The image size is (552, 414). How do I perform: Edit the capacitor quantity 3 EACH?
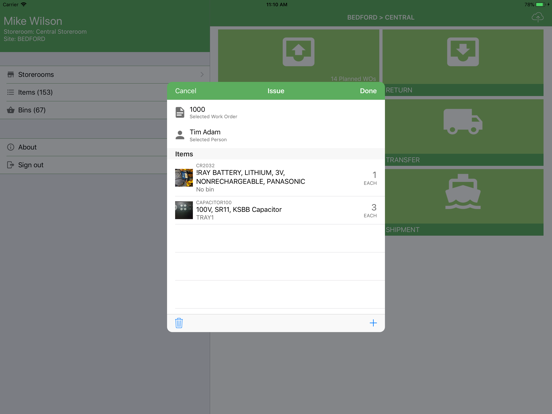(370, 210)
